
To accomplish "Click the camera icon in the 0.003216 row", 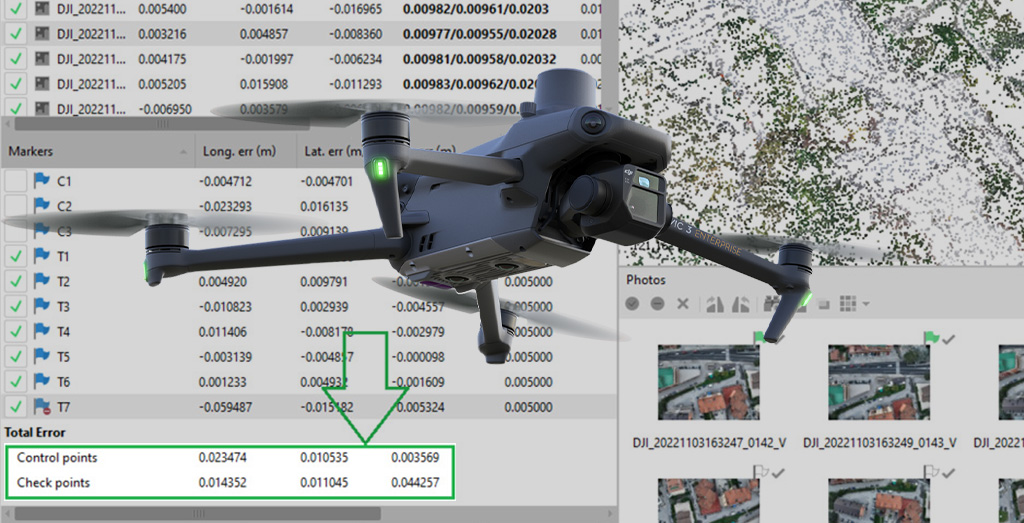I will pyautogui.click(x=42, y=34).
